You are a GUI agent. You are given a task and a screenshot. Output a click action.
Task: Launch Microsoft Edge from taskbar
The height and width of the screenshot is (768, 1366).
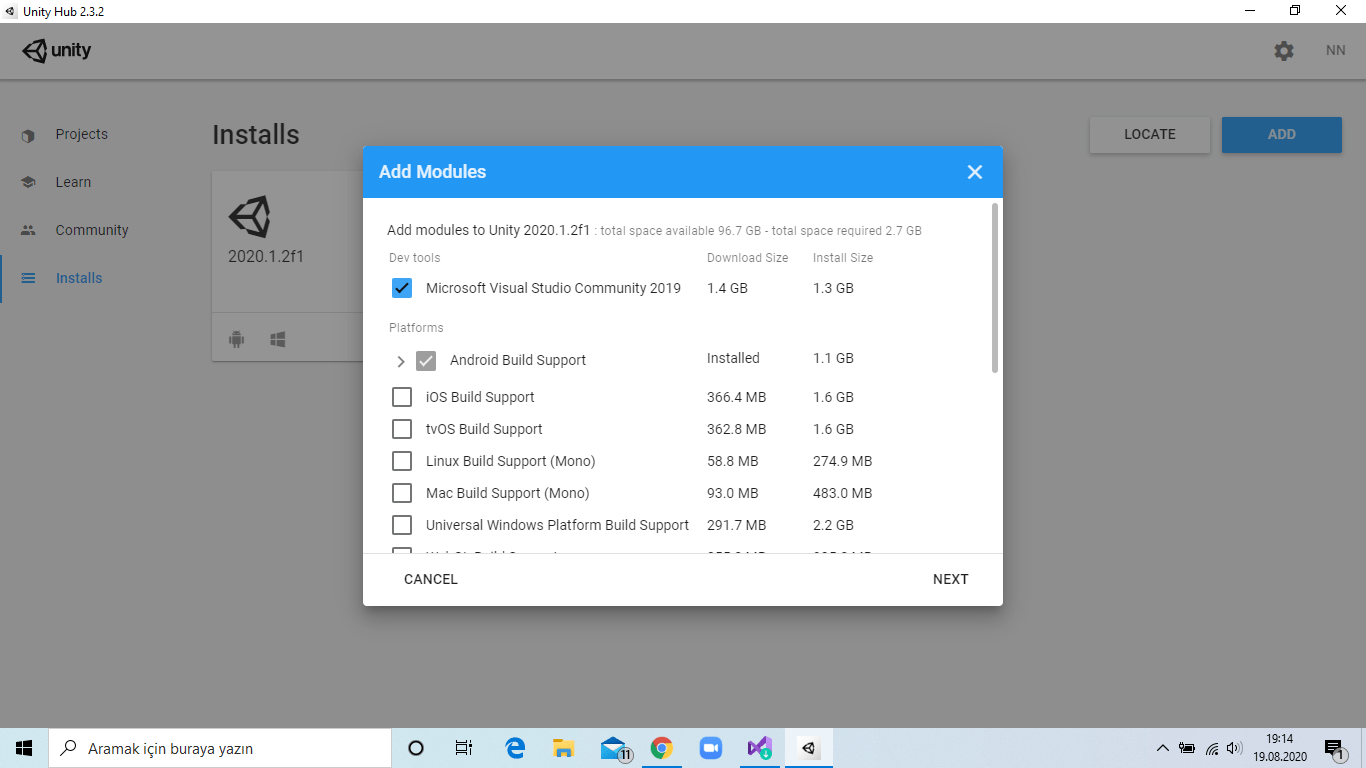515,748
